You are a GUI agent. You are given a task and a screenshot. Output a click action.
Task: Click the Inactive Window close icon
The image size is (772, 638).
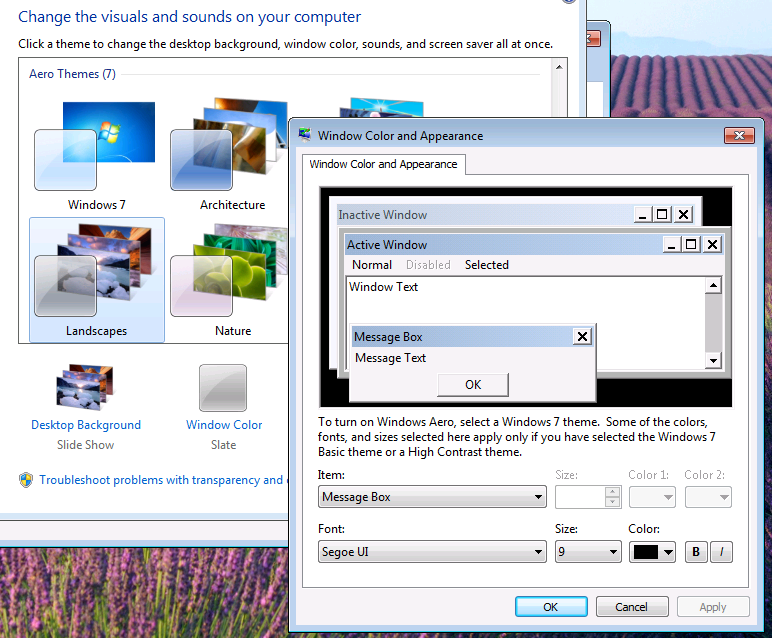tap(683, 215)
